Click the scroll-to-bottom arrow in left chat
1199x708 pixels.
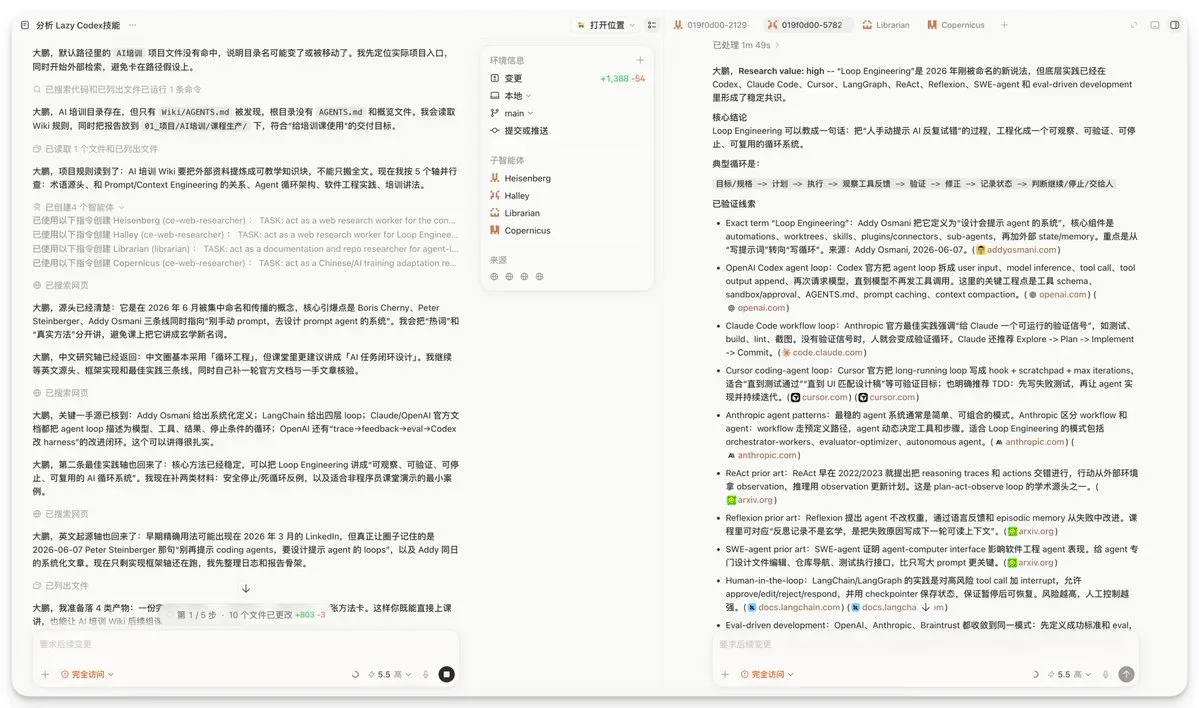point(245,589)
